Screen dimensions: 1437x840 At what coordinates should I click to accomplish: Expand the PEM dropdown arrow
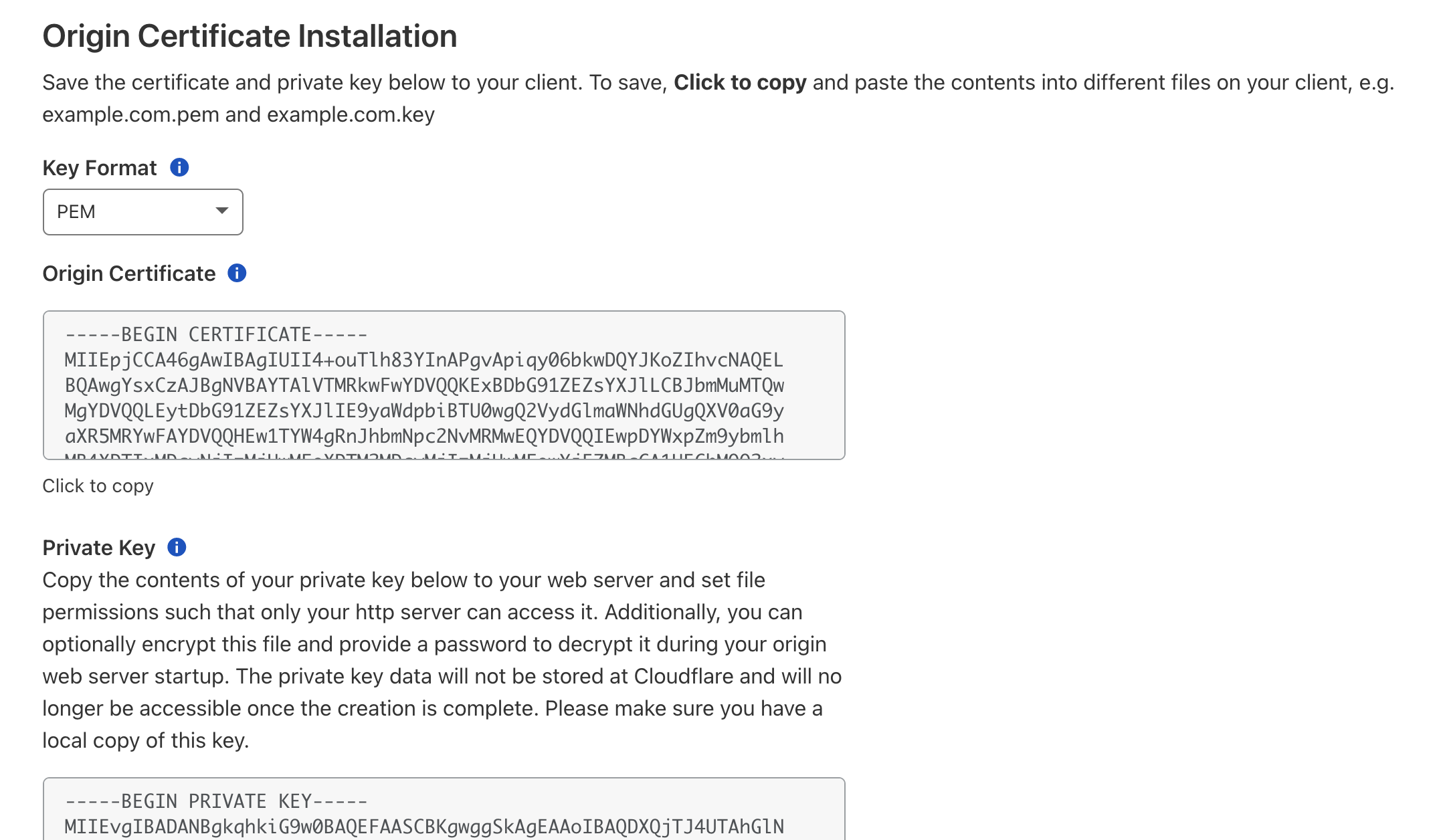pyautogui.click(x=222, y=211)
